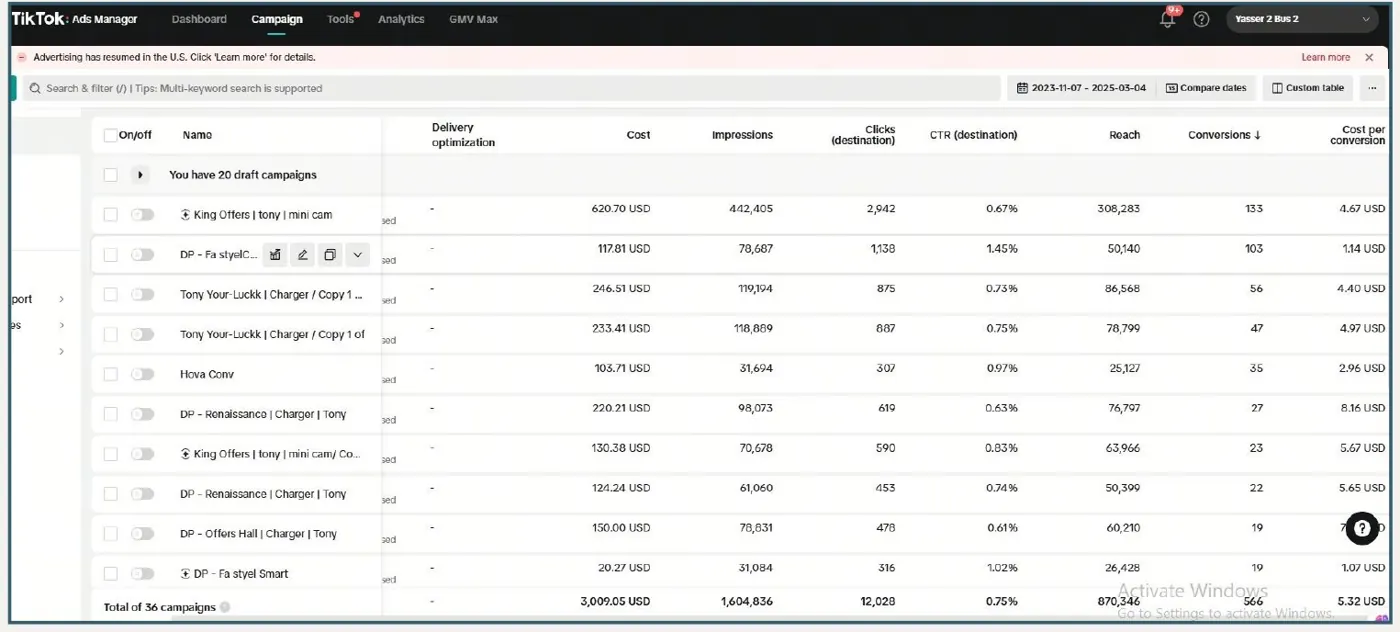Click the TikTok Ads Manager logo

[x=75, y=19]
